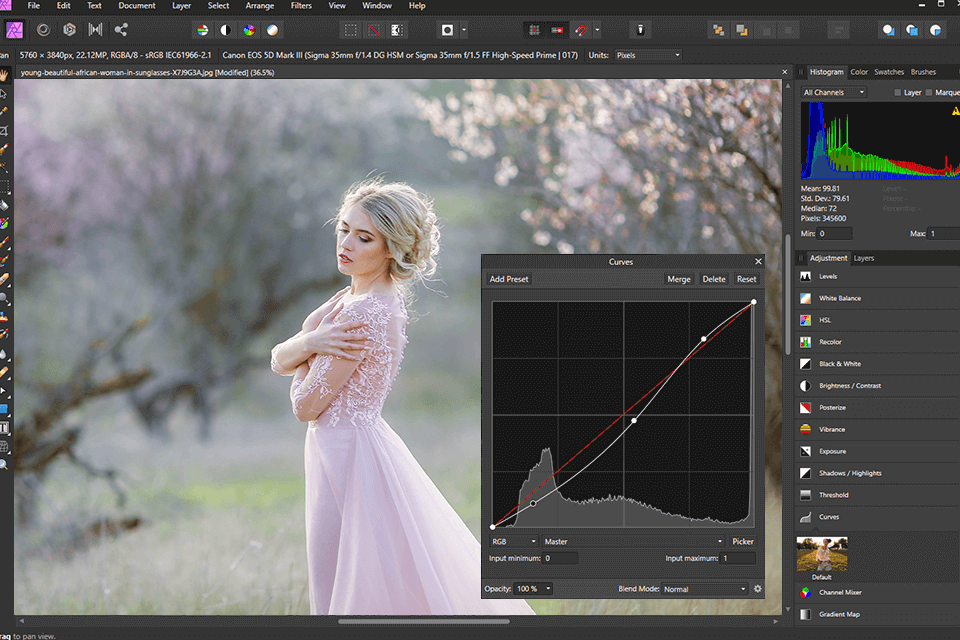Open the Filters menu
Viewport: 960px width, 640px height.
(x=301, y=6)
